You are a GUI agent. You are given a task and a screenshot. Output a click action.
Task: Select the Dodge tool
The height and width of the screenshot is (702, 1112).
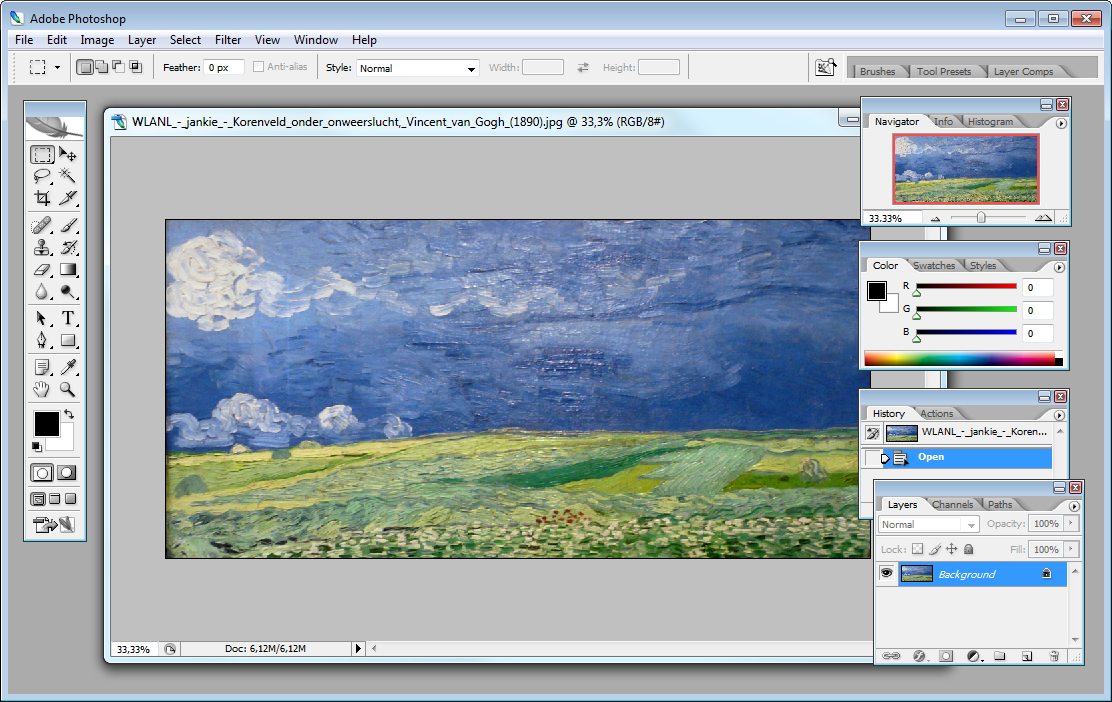coord(68,291)
